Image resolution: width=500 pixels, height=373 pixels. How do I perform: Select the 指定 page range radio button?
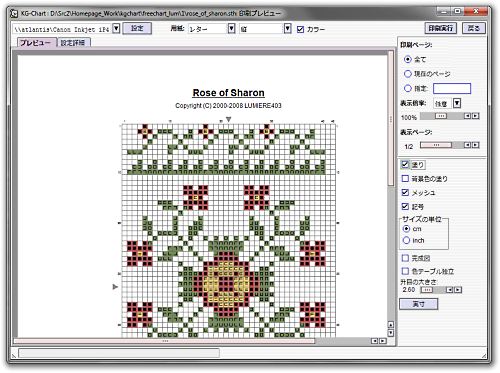pyautogui.click(x=408, y=88)
